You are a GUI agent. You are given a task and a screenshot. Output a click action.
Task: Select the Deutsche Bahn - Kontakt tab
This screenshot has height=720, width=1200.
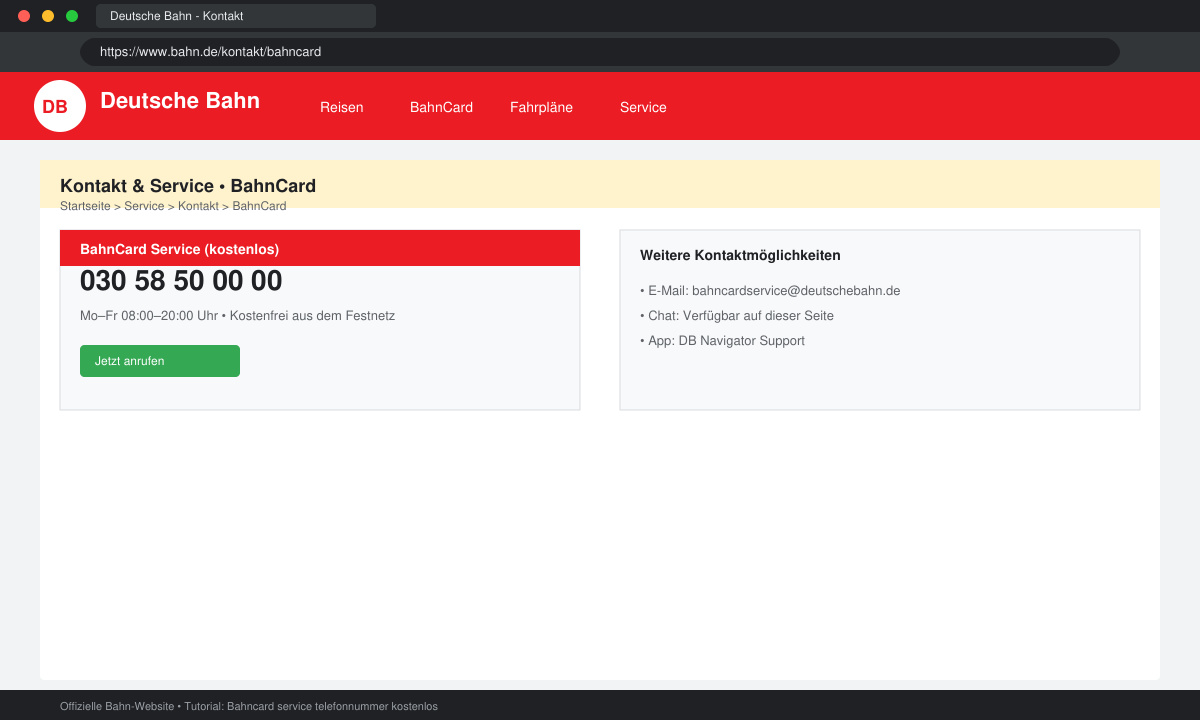point(236,16)
